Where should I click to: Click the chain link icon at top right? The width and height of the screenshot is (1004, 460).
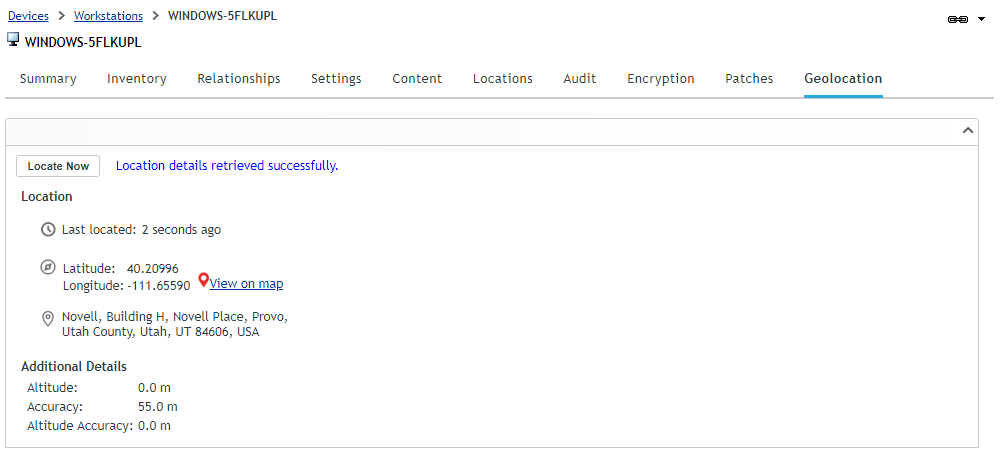click(957, 20)
